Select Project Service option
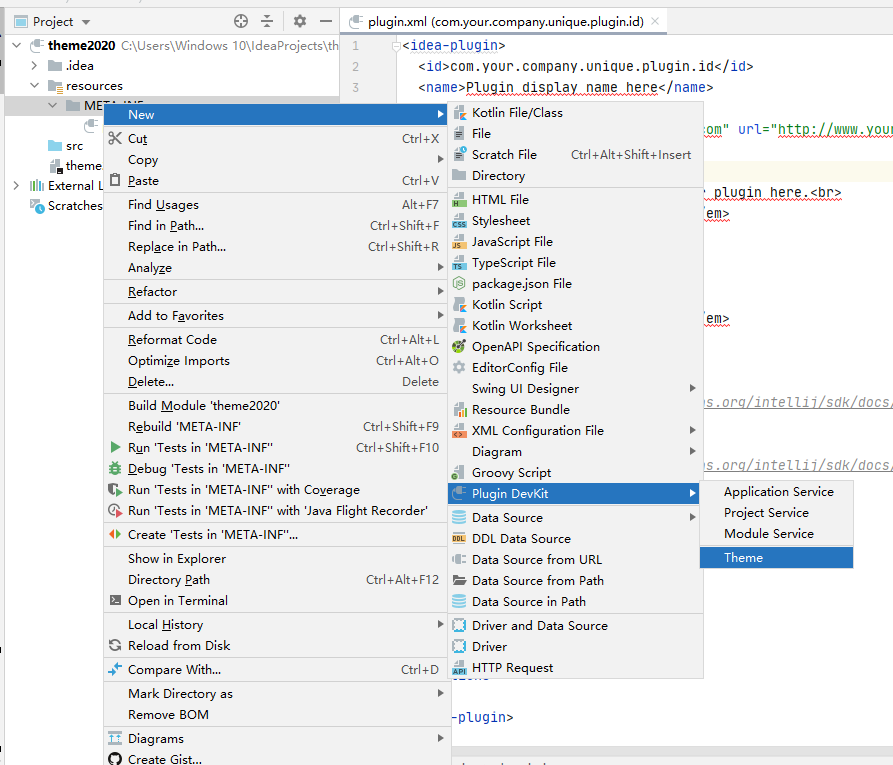Image resolution: width=893 pixels, height=765 pixels. (x=776, y=513)
